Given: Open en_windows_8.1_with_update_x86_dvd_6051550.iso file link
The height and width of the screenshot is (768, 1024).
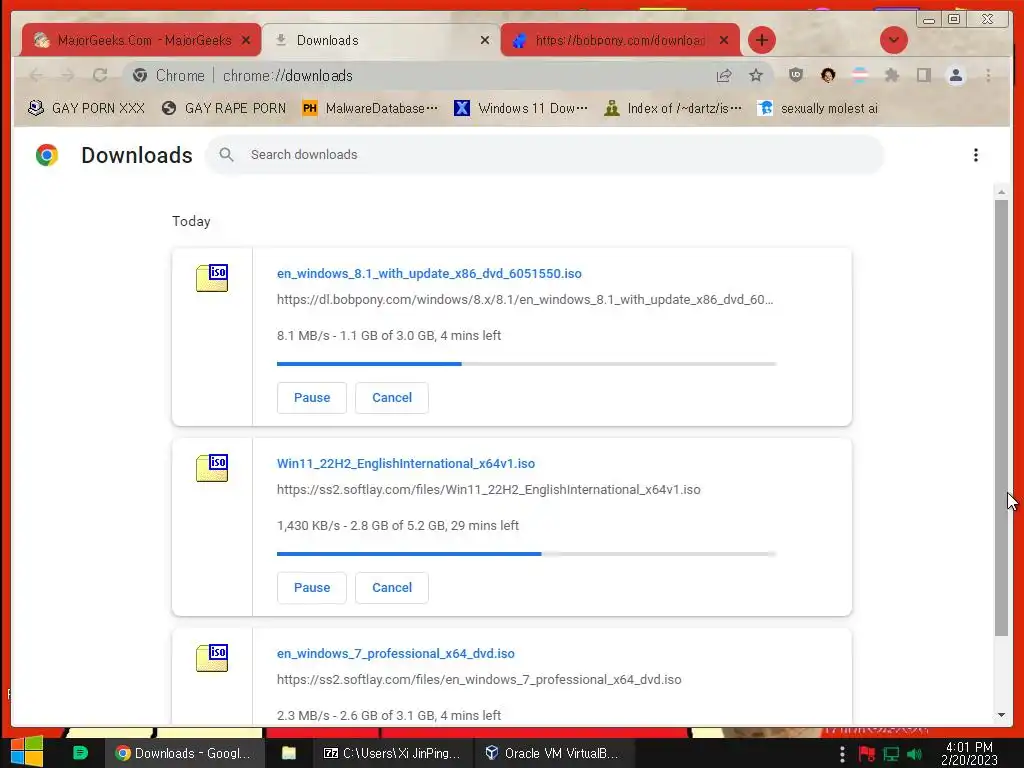Looking at the screenshot, I should (429, 274).
